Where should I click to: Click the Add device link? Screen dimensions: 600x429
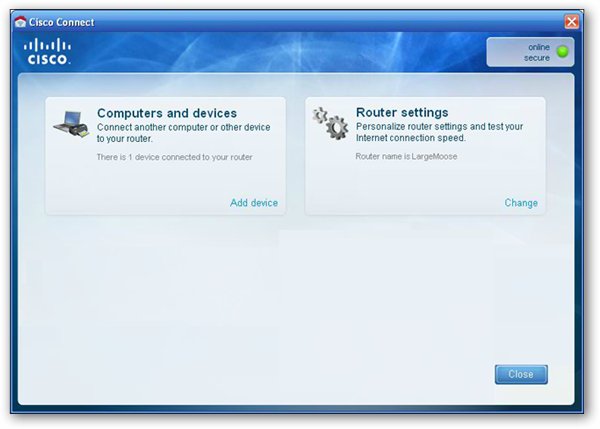click(254, 203)
